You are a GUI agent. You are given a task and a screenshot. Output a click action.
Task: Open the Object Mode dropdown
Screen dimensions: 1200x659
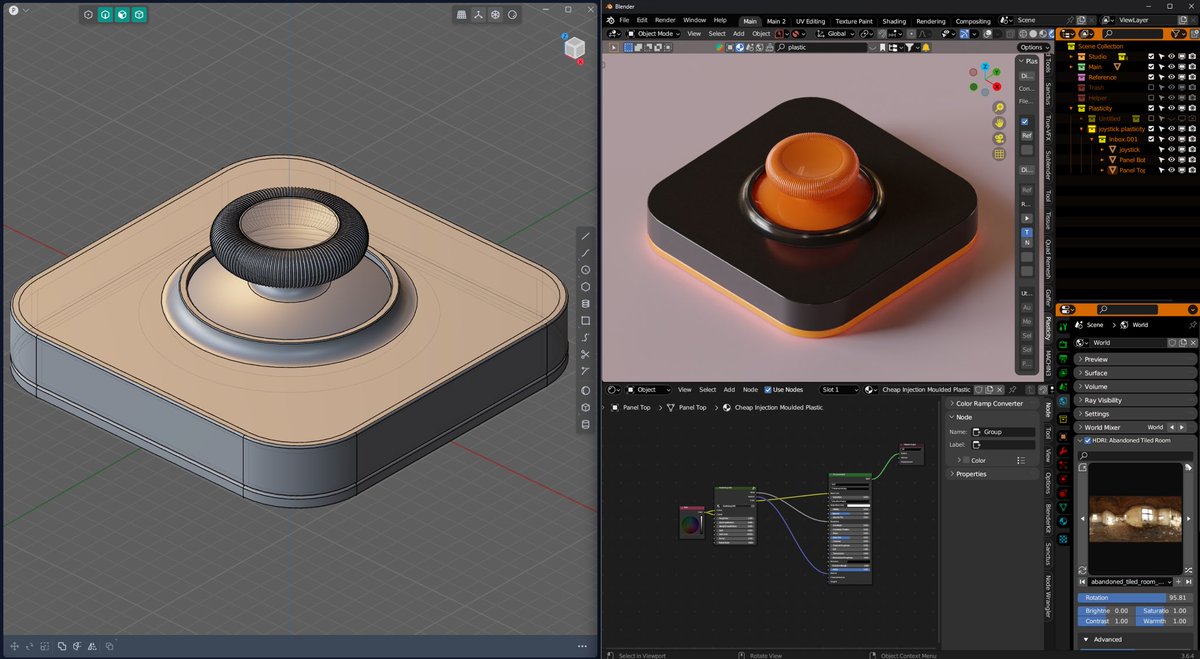(655, 33)
